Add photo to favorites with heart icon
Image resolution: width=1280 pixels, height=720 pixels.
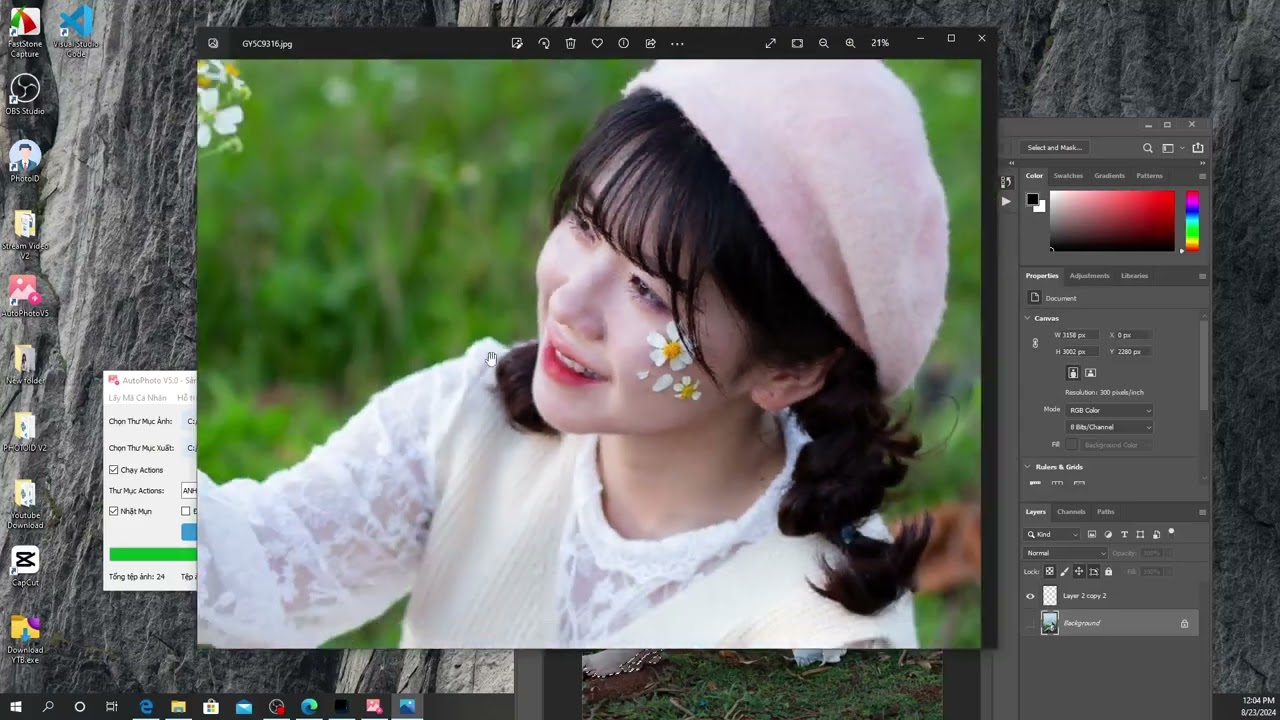coord(597,43)
